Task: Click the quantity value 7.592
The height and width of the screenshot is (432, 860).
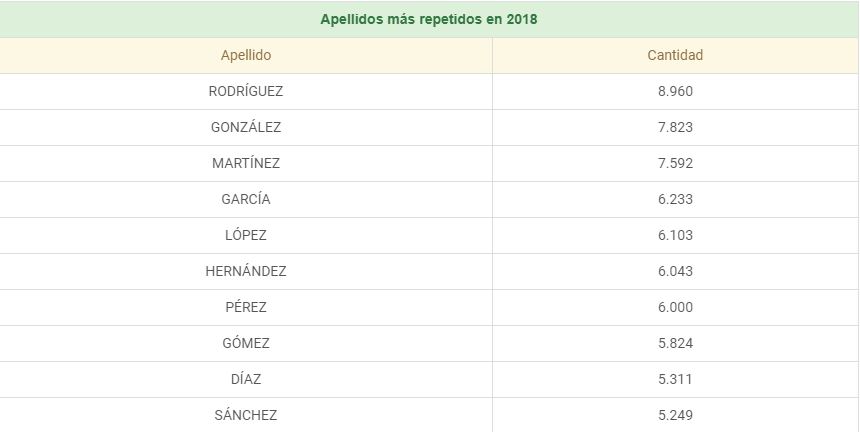Action: point(676,163)
